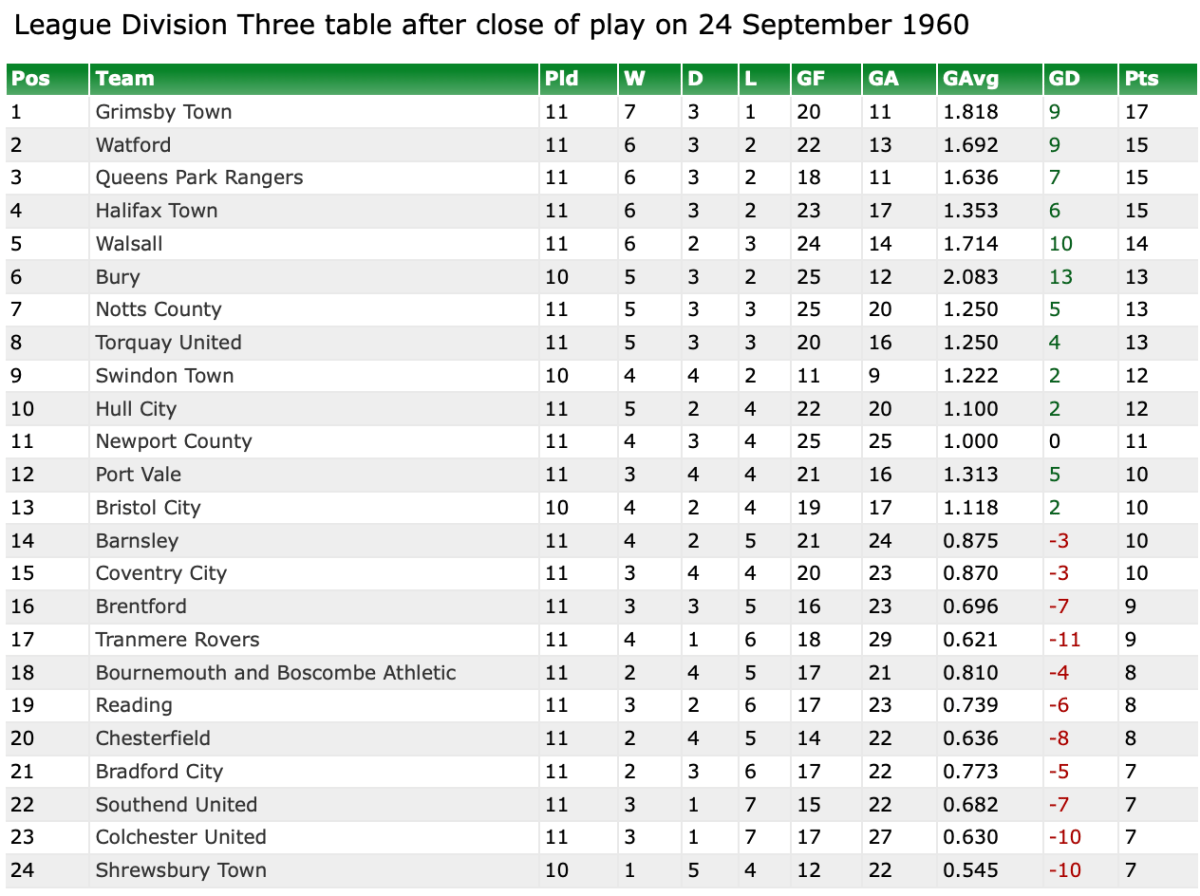Click the table title heading text
1200x896 pixels.
491,25
